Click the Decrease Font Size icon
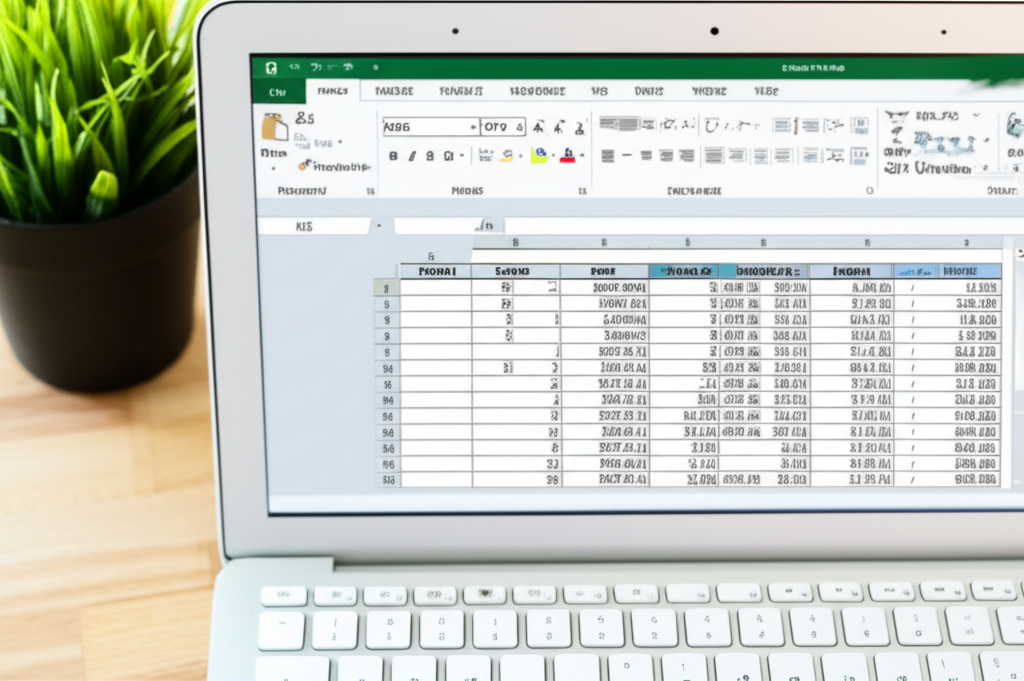Viewport: 1024px width, 681px height. [560, 127]
